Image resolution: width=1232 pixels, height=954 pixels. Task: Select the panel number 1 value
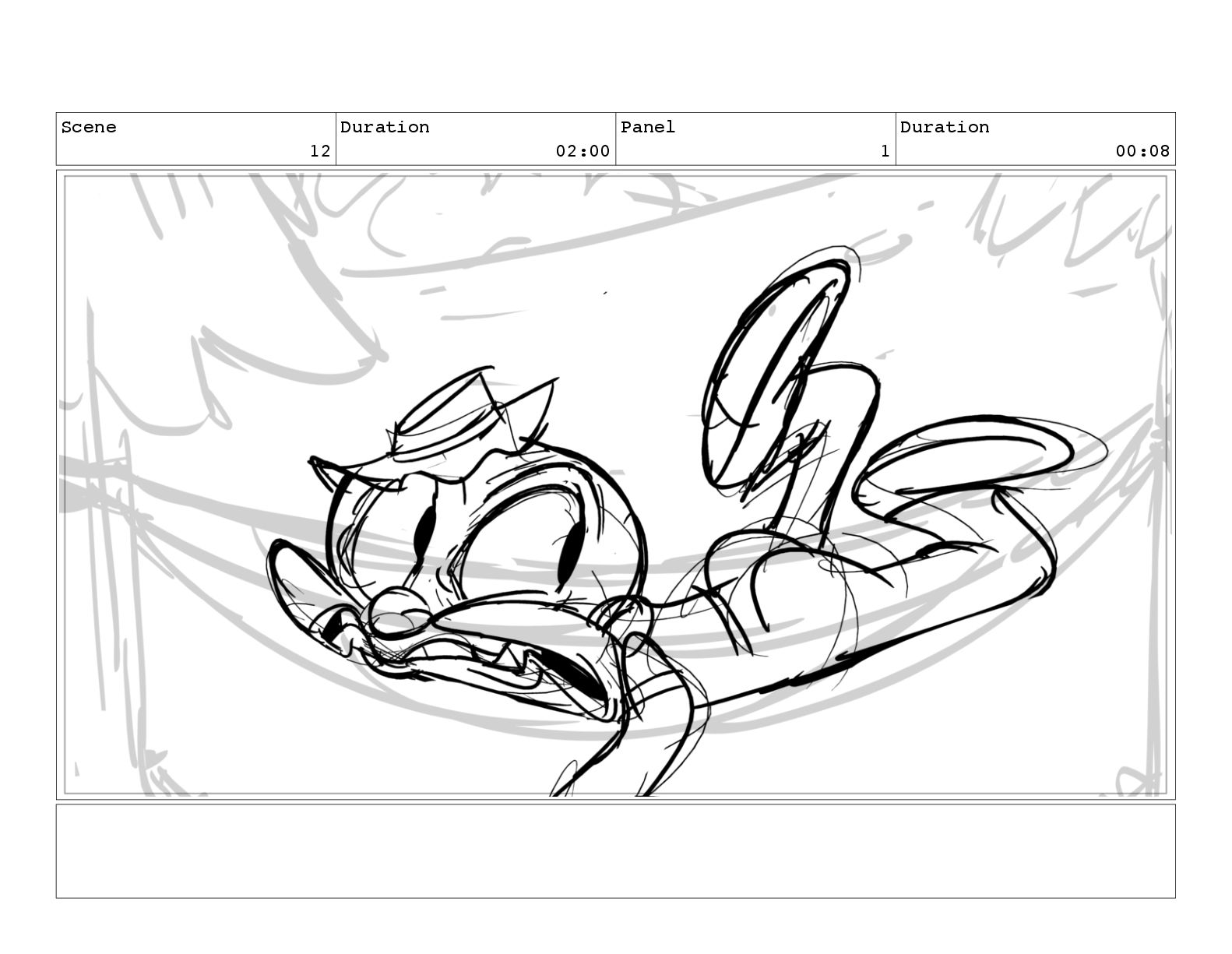[x=885, y=151]
